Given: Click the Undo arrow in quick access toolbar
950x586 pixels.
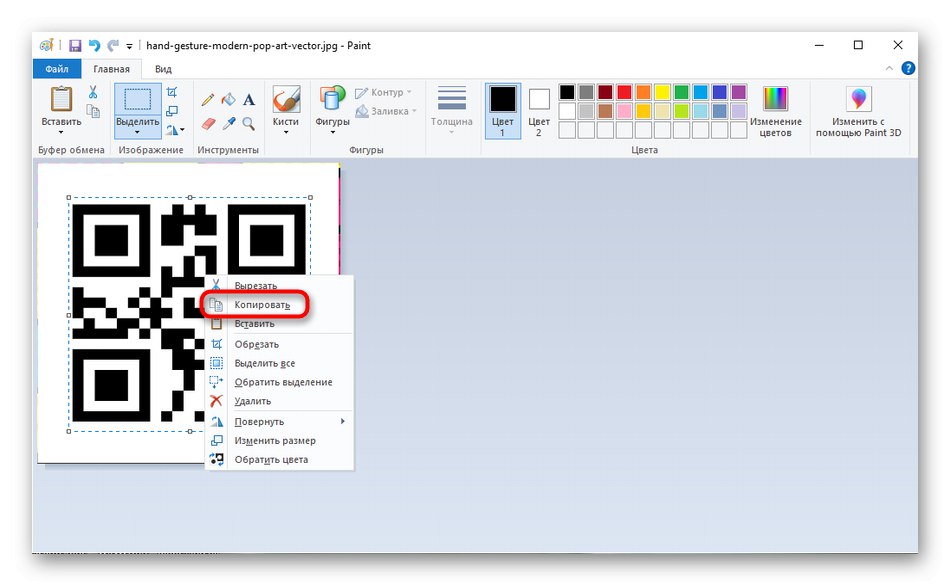Looking at the screenshot, I should 94,45.
